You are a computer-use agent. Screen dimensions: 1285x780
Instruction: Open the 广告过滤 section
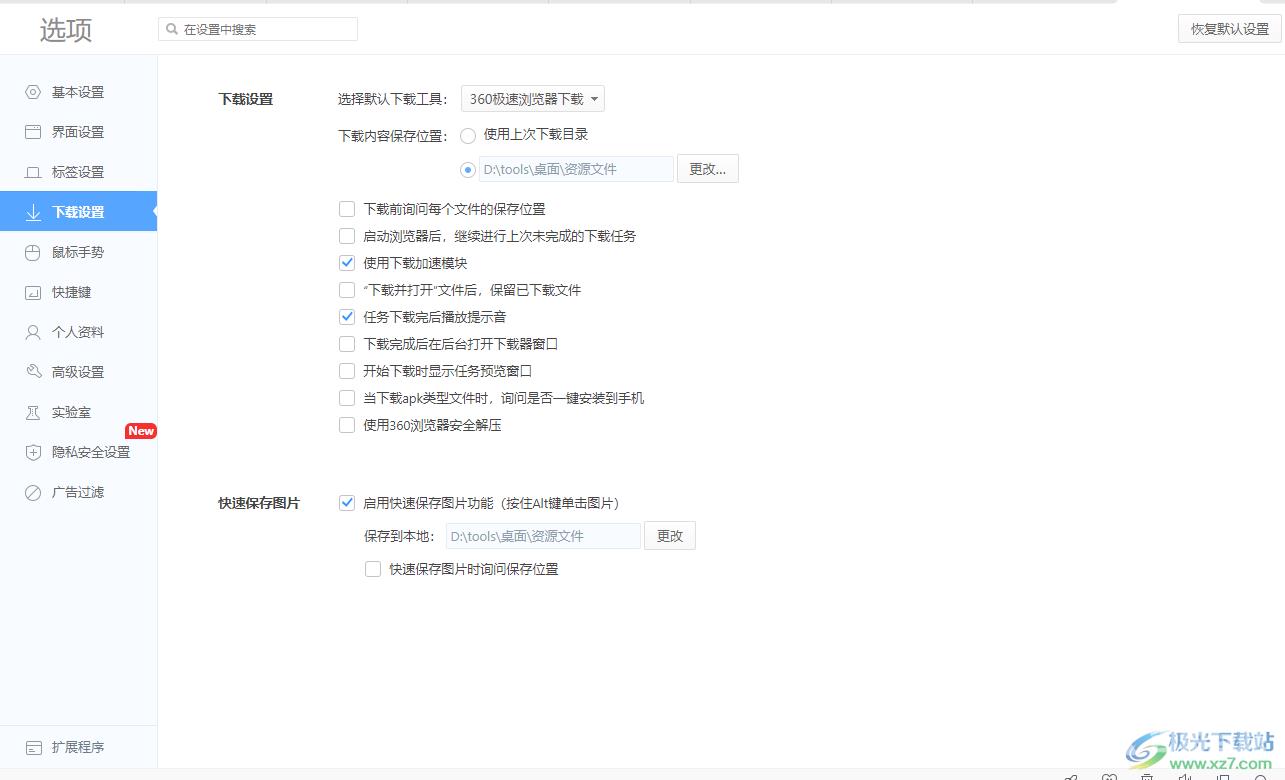tap(78, 492)
